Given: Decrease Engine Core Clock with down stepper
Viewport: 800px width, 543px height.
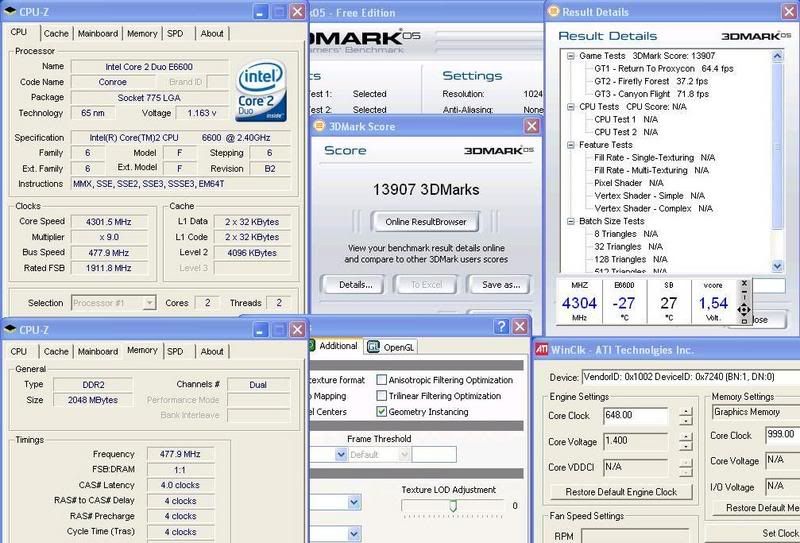Looking at the screenshot, I should [x=686, y=421].
